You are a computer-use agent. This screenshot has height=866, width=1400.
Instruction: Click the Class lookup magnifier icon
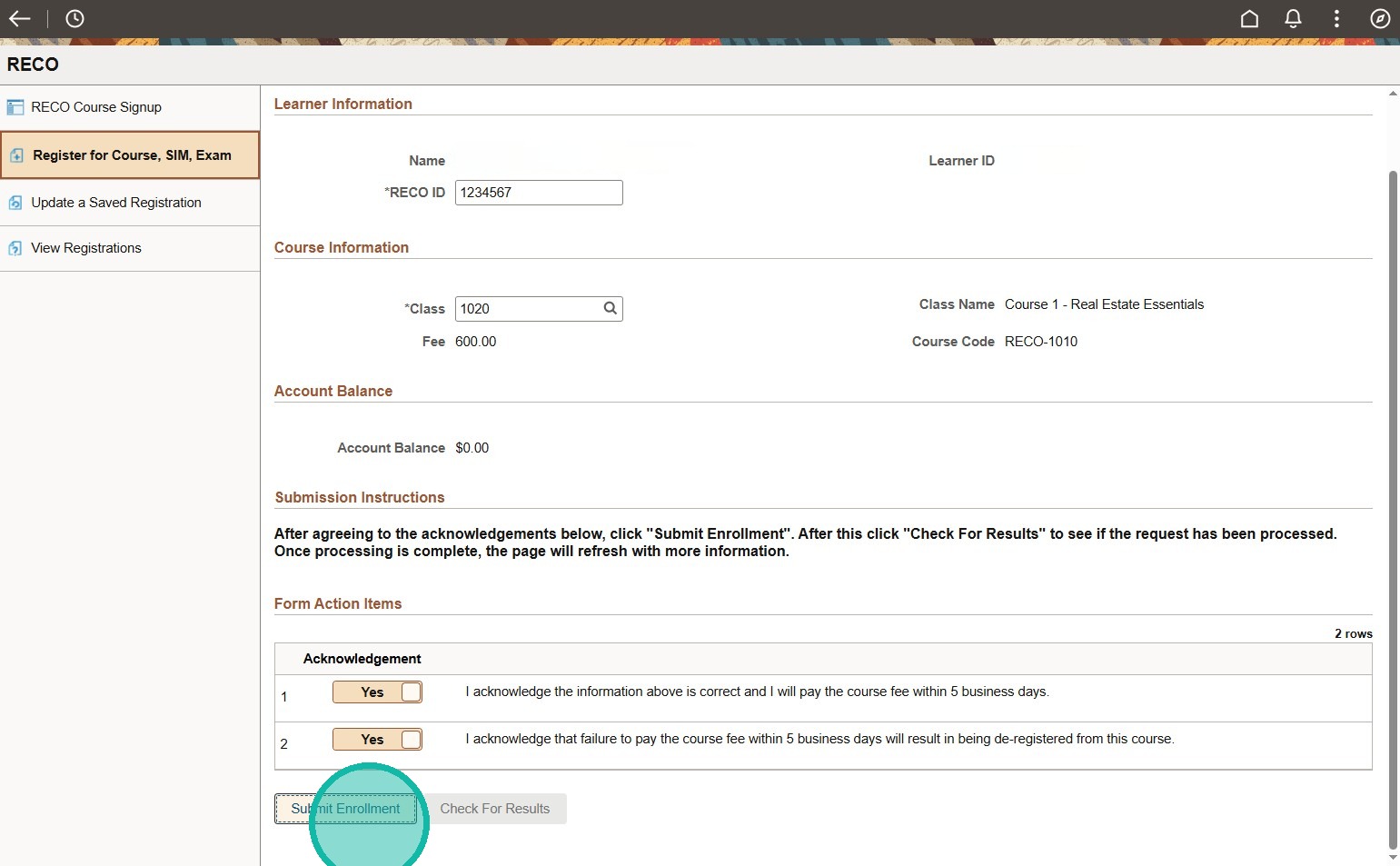(x=611, y=308)
